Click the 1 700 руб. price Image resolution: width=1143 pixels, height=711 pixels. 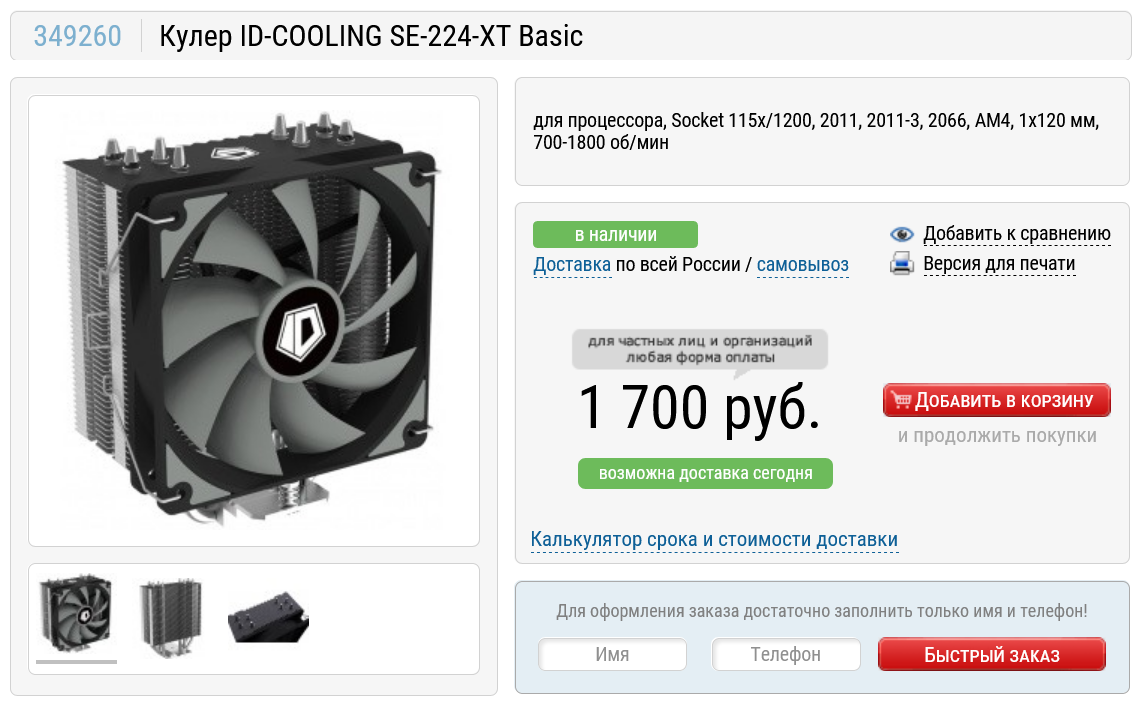(x=700, y=408)
